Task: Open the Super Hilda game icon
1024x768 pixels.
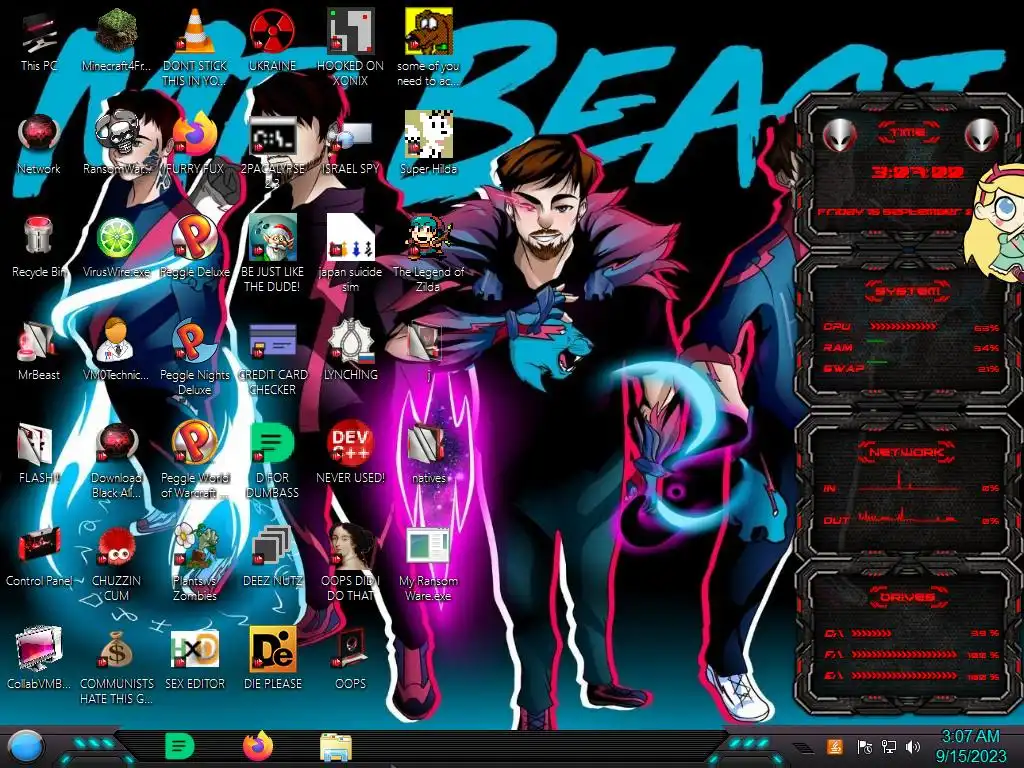Action: click(x=428, y=145)
